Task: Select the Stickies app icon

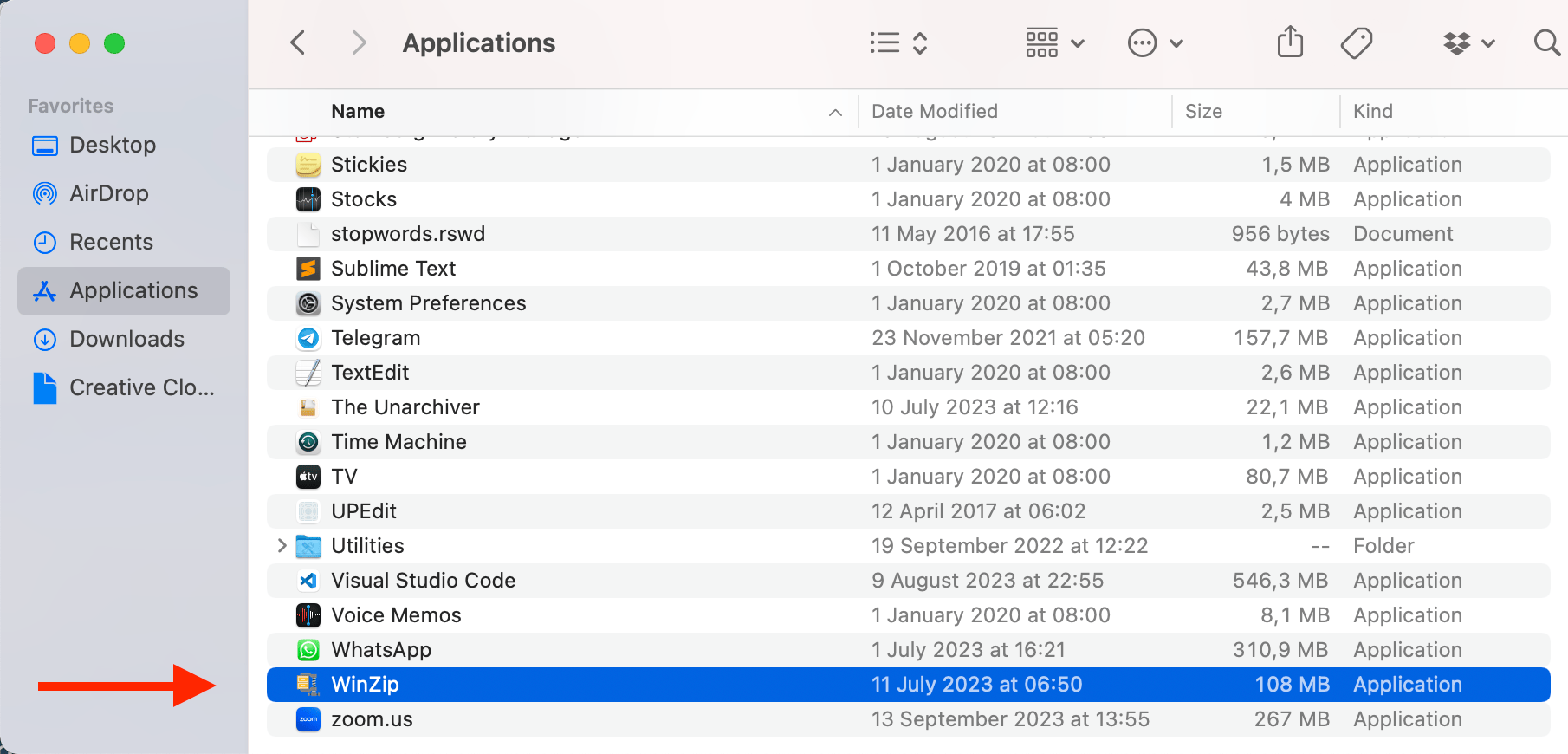Action: click(308, 164)
